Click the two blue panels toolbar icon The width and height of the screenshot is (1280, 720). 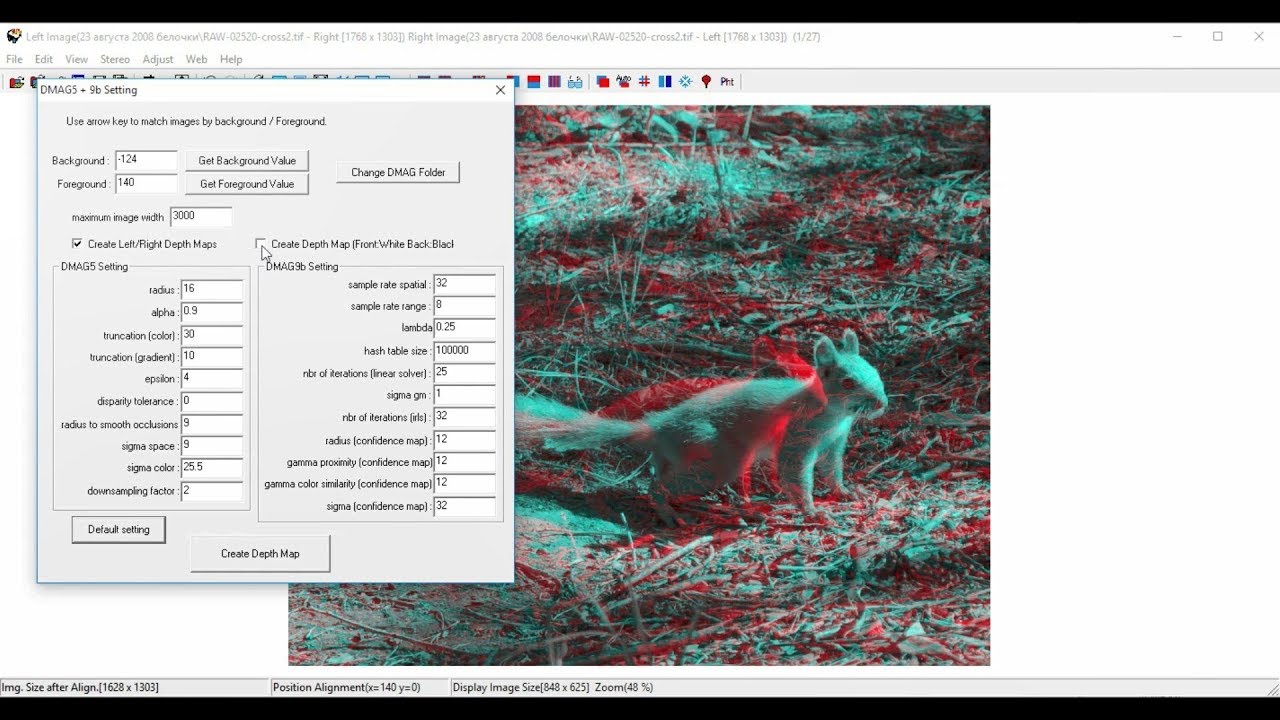pyautogui.click(x=665, y=82)
